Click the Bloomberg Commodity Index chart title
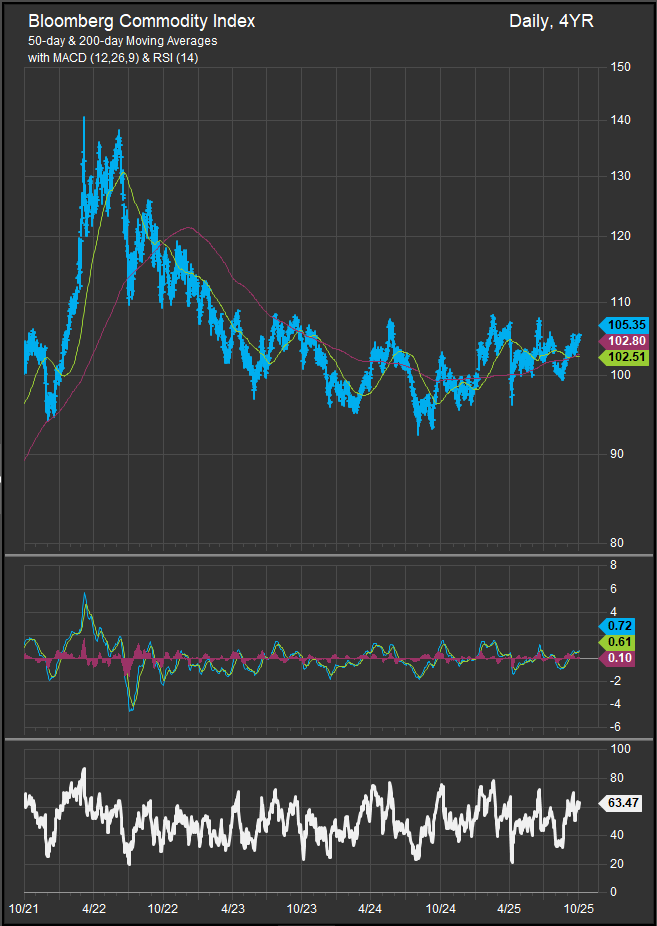The height and width of the screenshot is (926, 657). coord(141,21)
